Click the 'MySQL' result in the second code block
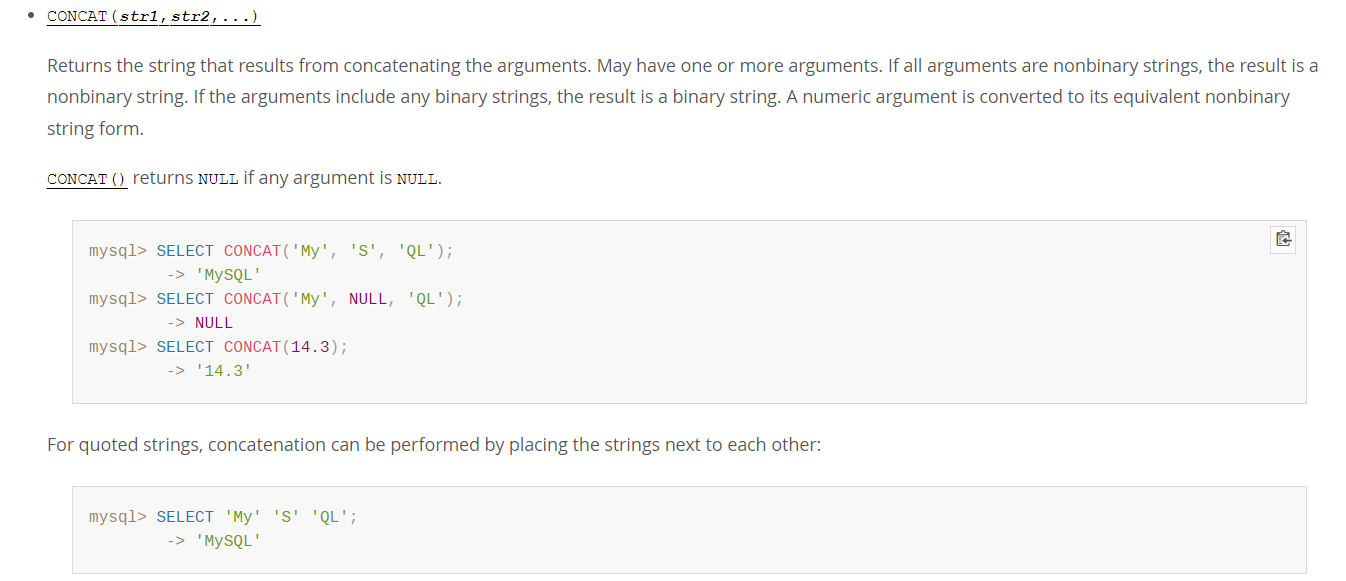Screen dimensions: 1346x581 [228, 541]
